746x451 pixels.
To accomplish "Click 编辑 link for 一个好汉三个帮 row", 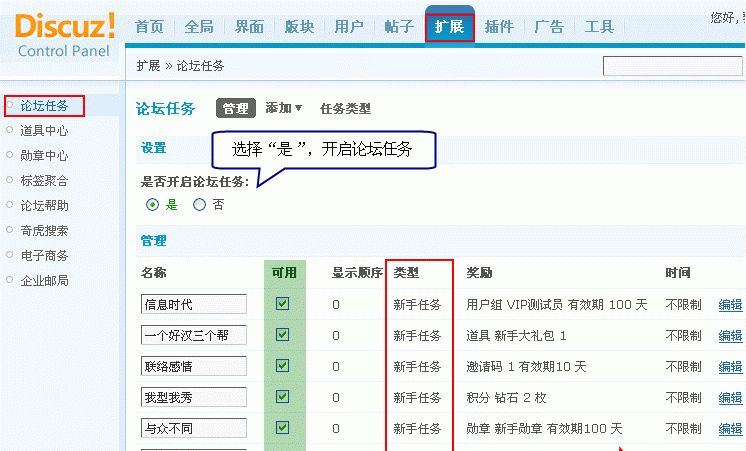I will (x=730, y=335).
